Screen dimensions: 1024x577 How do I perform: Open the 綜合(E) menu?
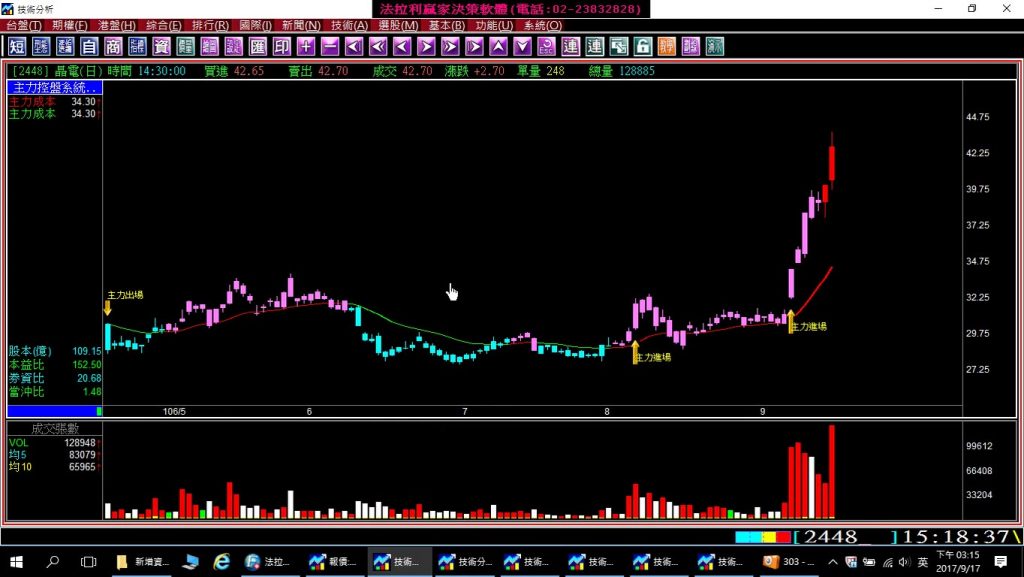tap(163, 25)
